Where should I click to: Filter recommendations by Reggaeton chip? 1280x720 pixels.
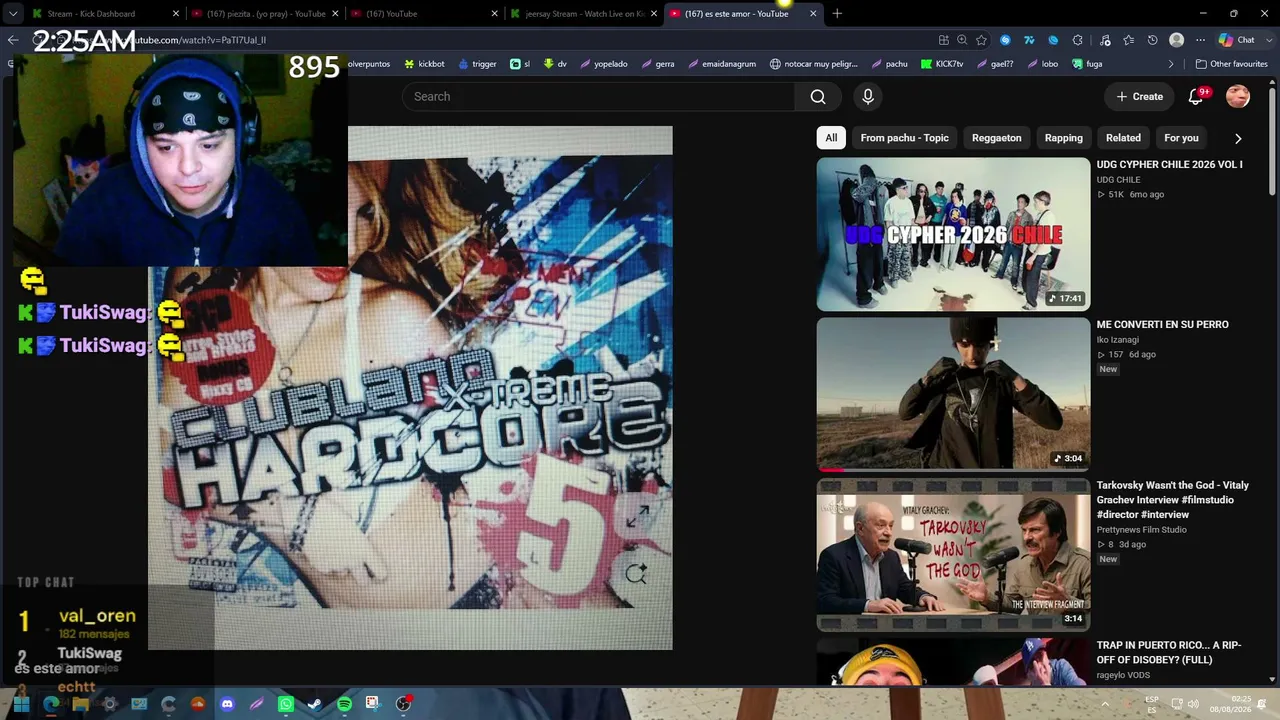tap(997, 138)
